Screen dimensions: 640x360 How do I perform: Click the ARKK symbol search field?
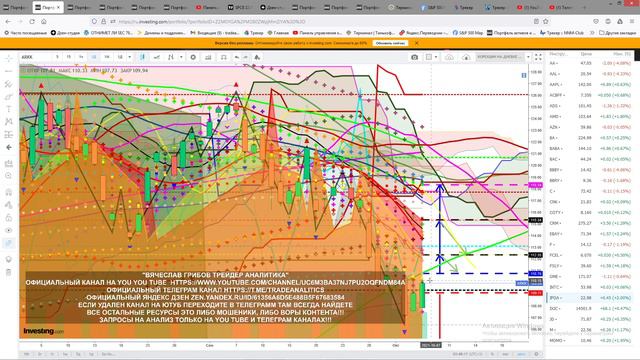[35, 57]
